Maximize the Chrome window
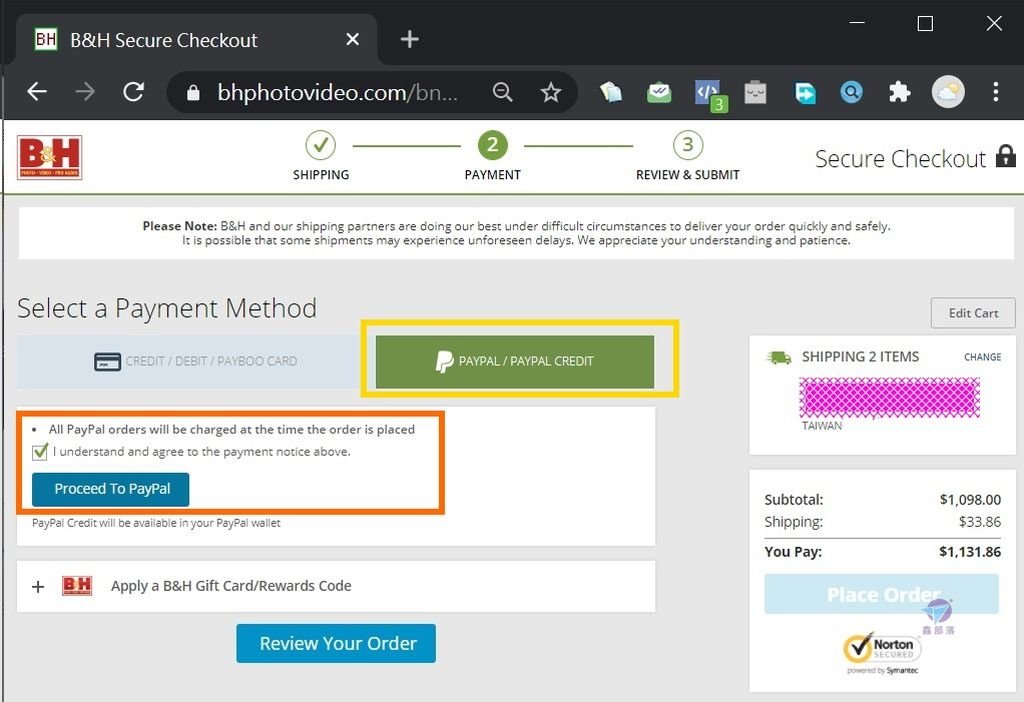 pyautogui.click(x=925, y=24)
